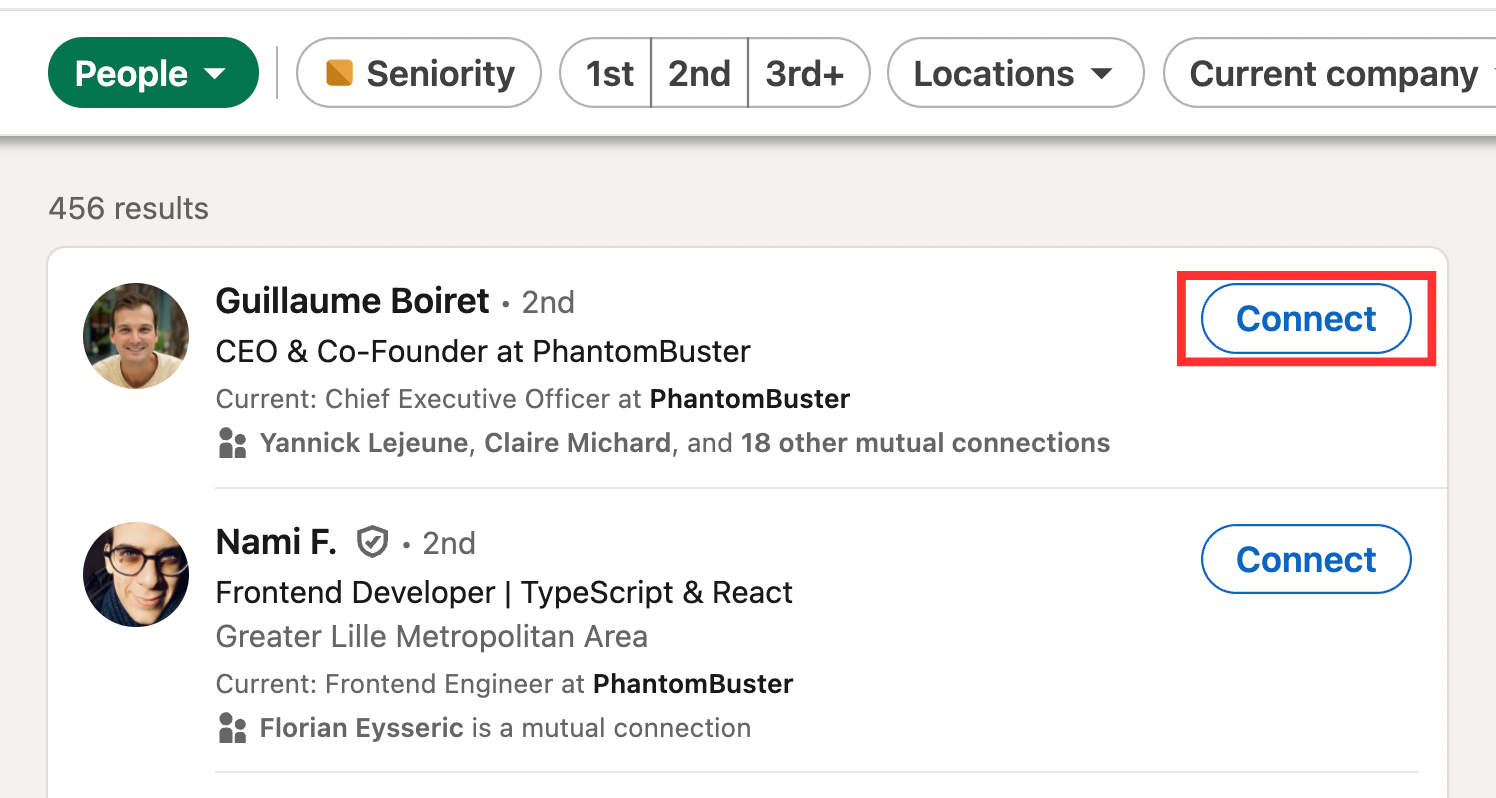Open the Seniority premium filter

(x=419, y=73)
